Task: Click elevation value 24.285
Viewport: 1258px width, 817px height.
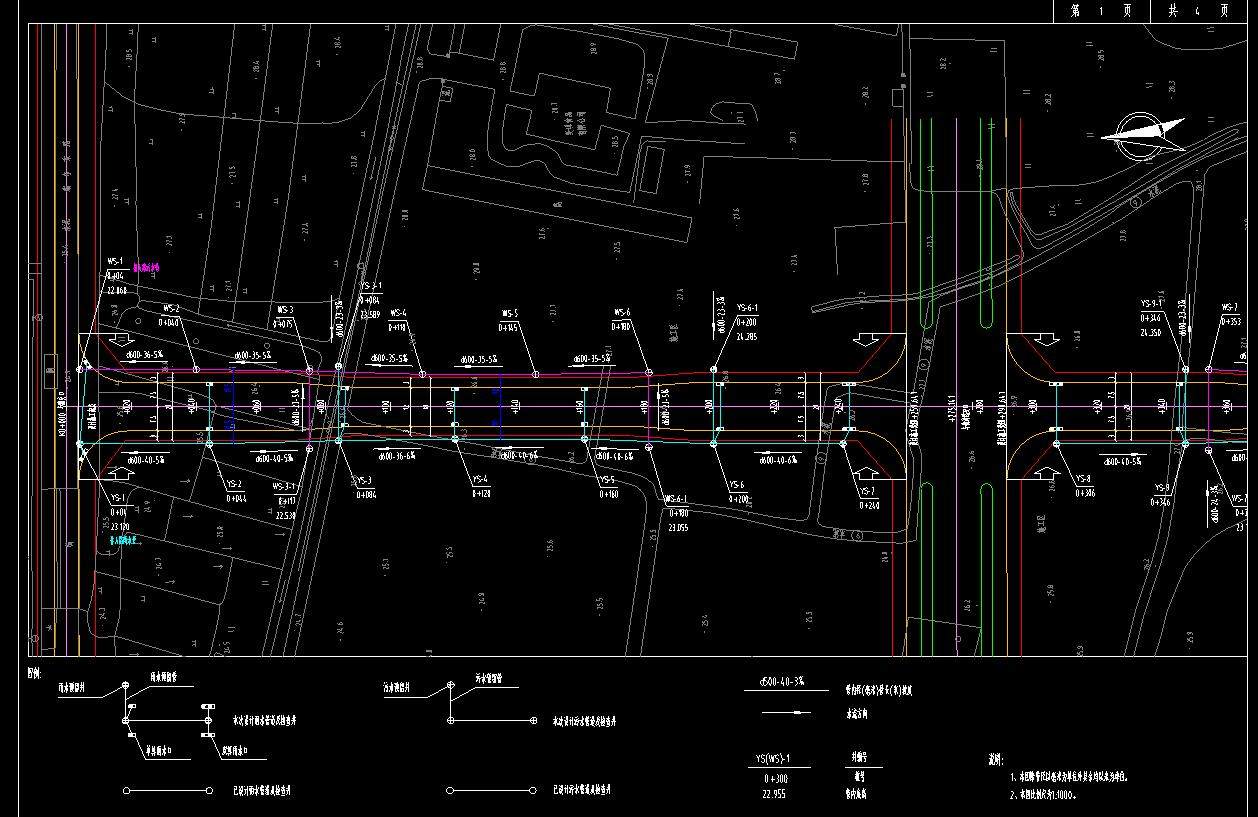Action: (x=747, y=337)
